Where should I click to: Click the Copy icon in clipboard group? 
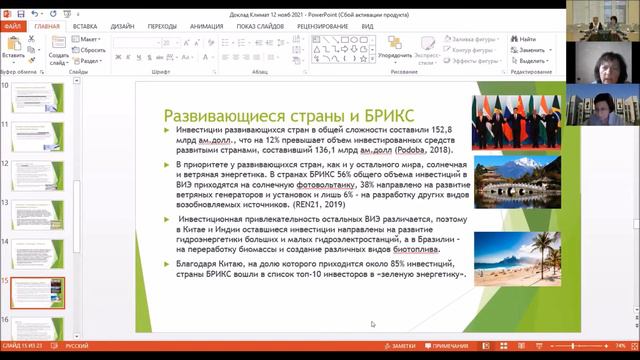[31, 50]
